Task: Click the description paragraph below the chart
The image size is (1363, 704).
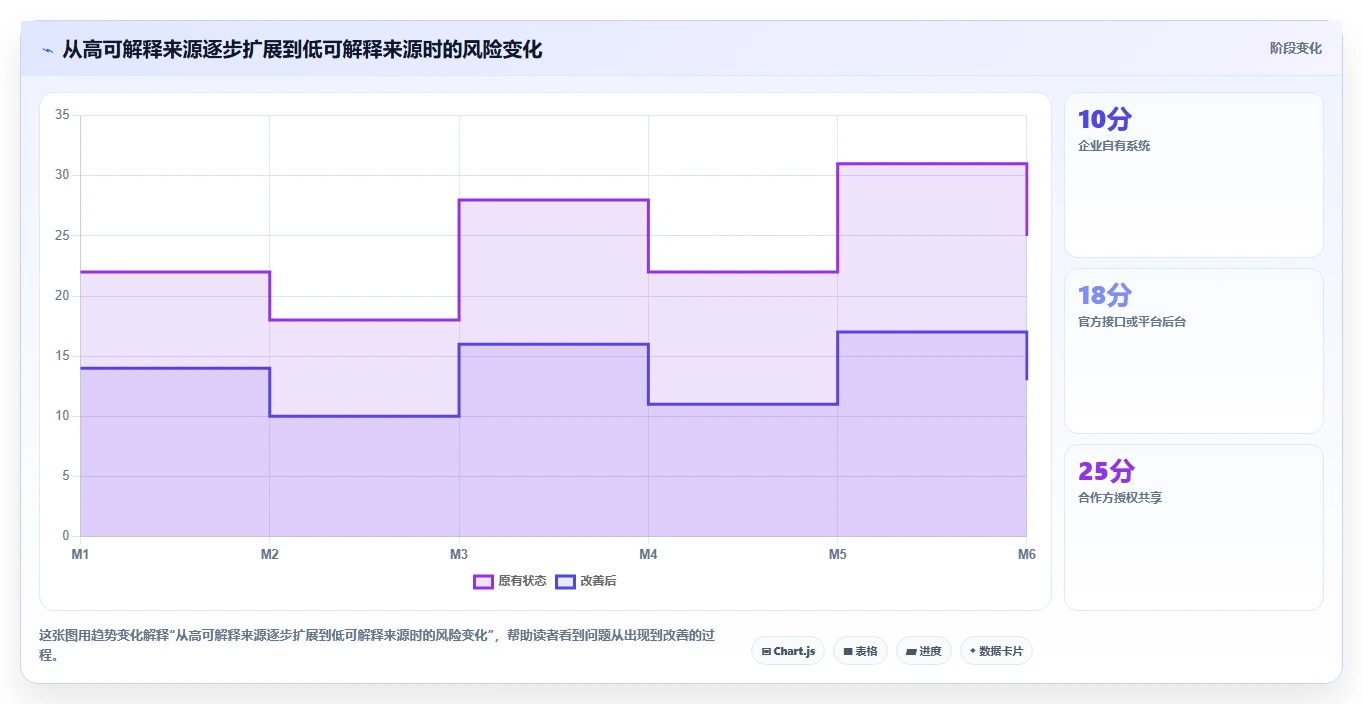Action: click(378, 646)
